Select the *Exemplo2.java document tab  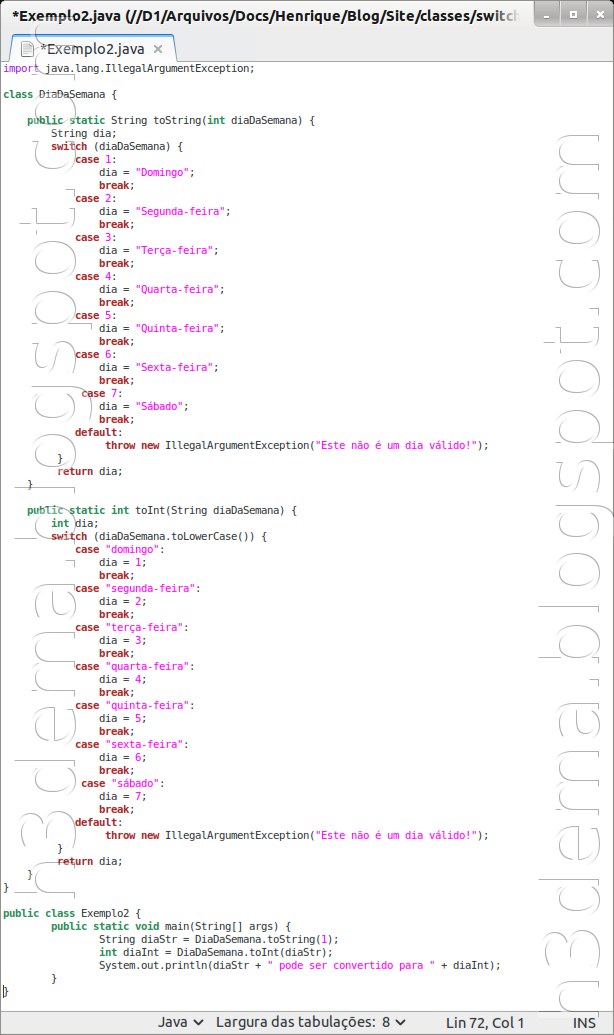93,49
